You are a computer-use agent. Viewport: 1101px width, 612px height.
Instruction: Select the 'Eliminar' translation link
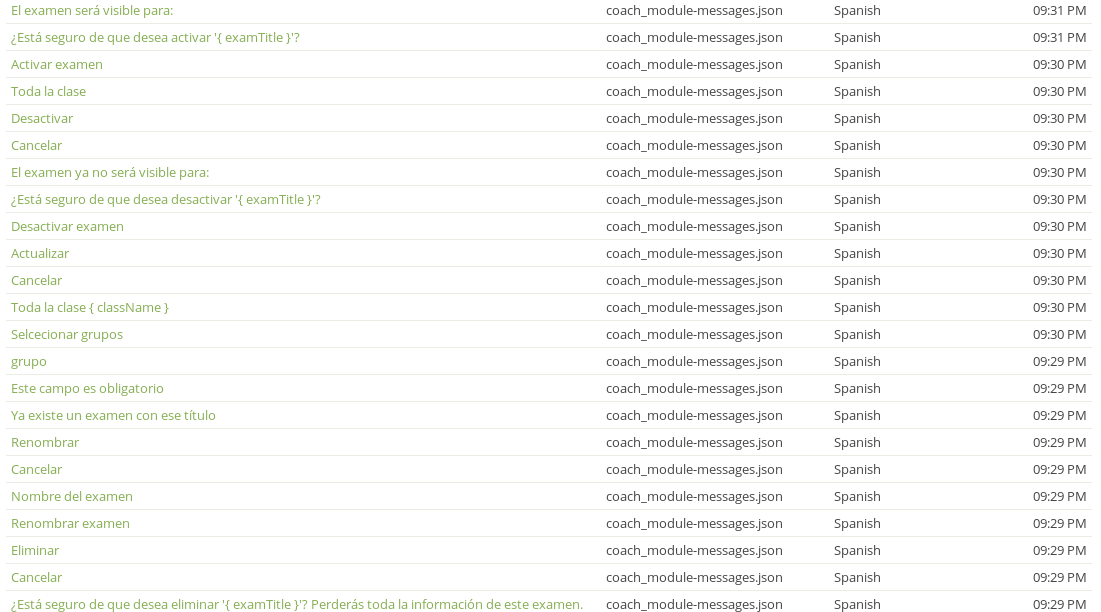35,551
